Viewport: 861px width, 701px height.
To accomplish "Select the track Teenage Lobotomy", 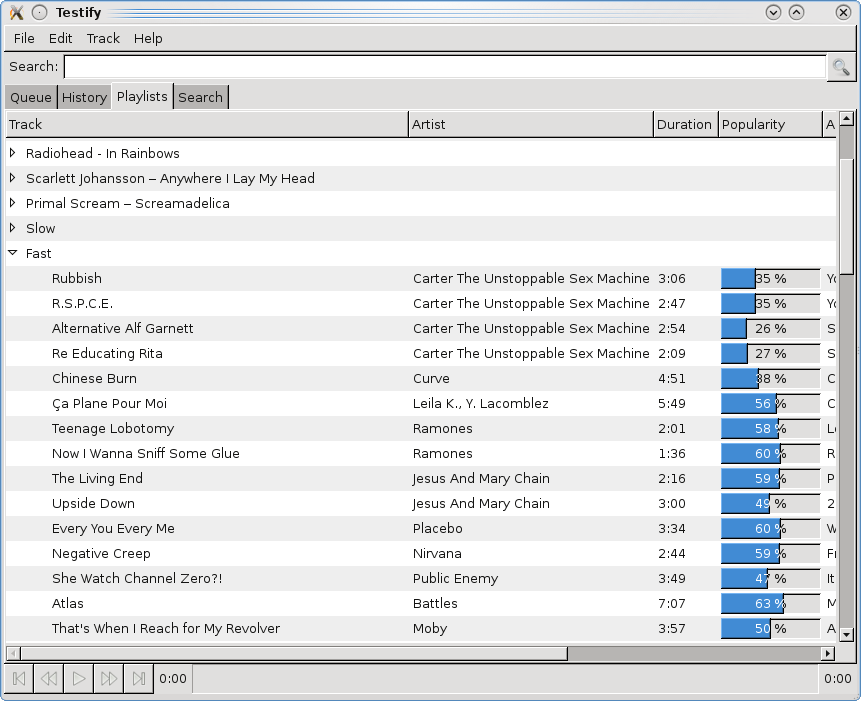I will 113,428.
